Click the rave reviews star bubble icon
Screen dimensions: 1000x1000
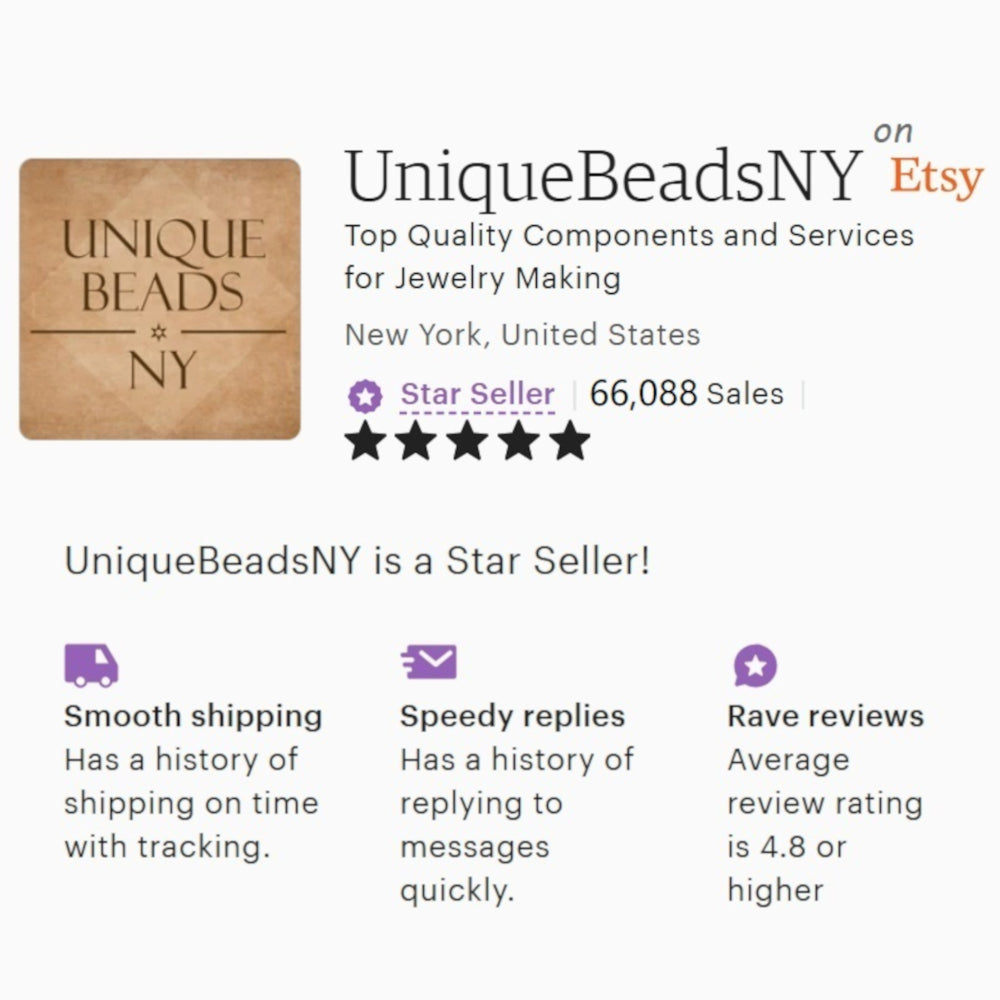click(x=755, y=665)
